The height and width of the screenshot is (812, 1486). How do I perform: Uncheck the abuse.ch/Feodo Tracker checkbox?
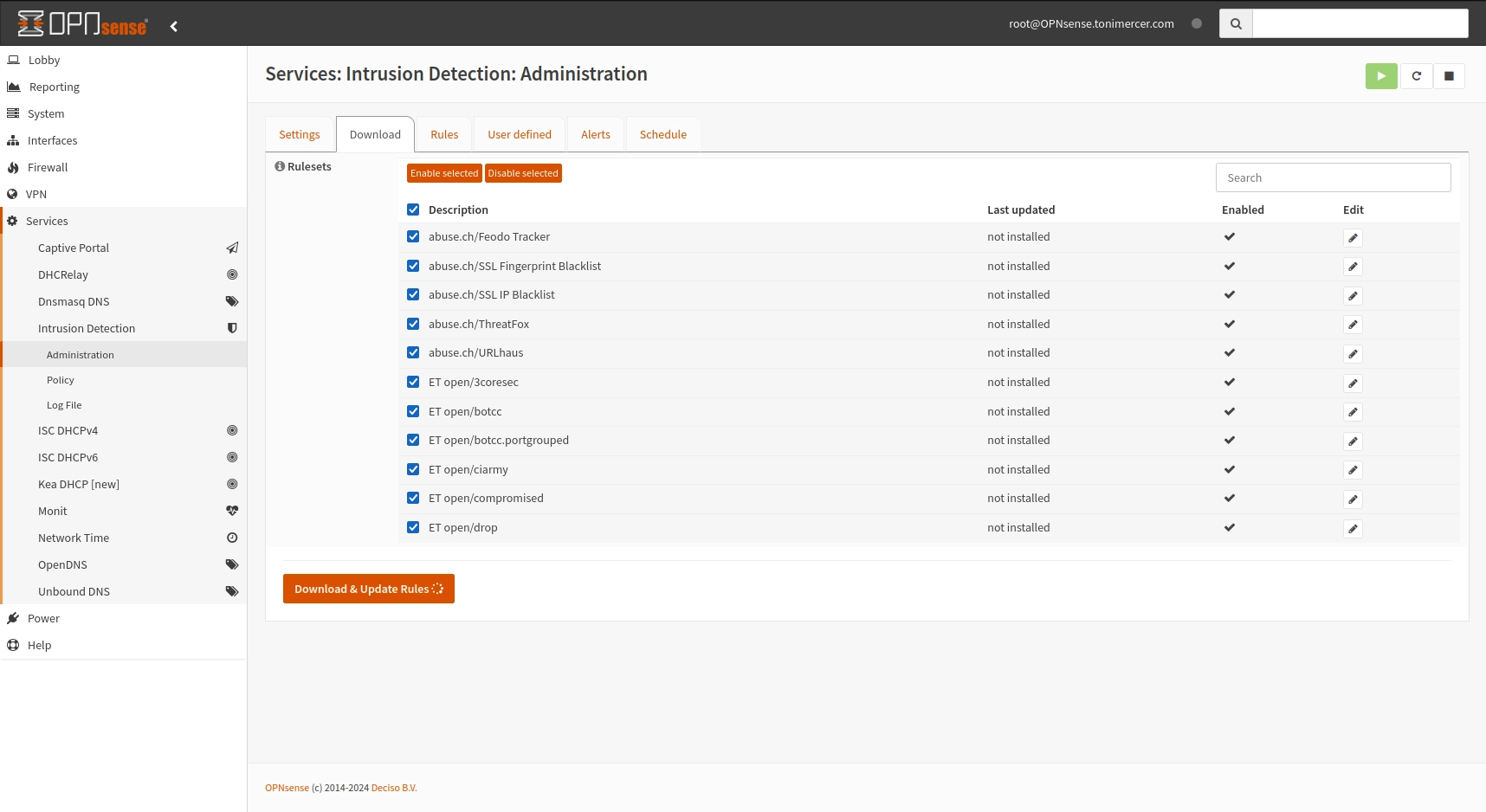point(413,236)
